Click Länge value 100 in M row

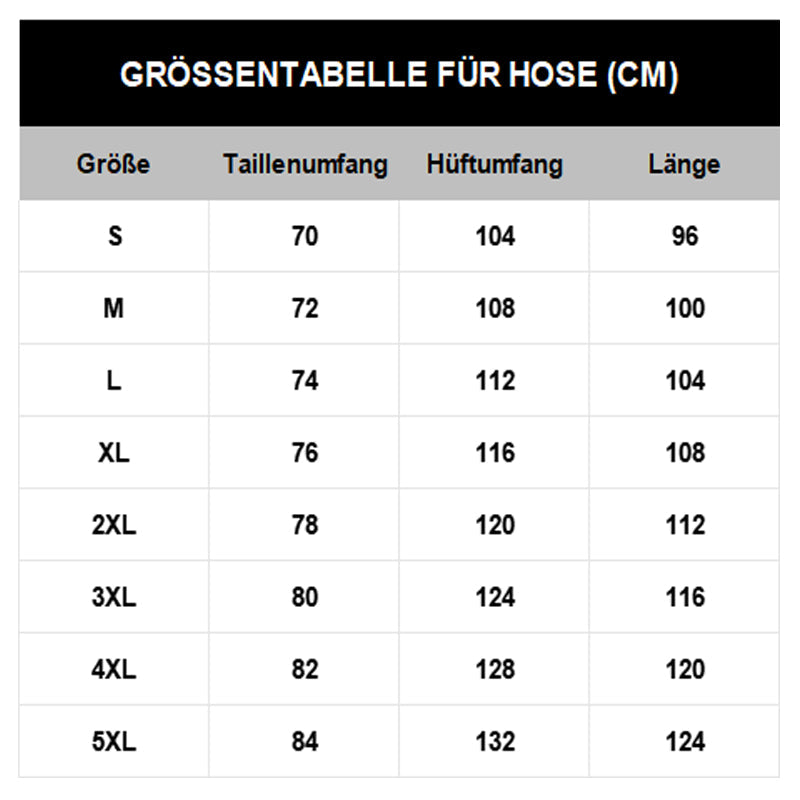[x=685, y=308]
